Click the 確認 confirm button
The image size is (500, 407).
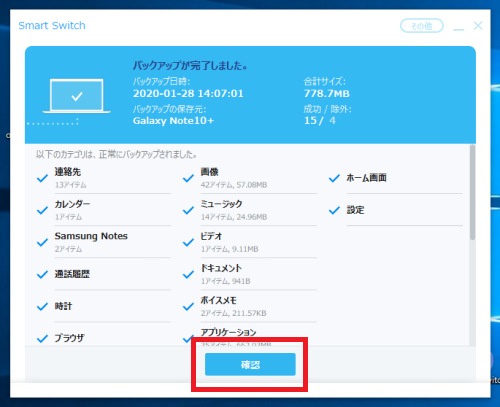coord(250,364)
